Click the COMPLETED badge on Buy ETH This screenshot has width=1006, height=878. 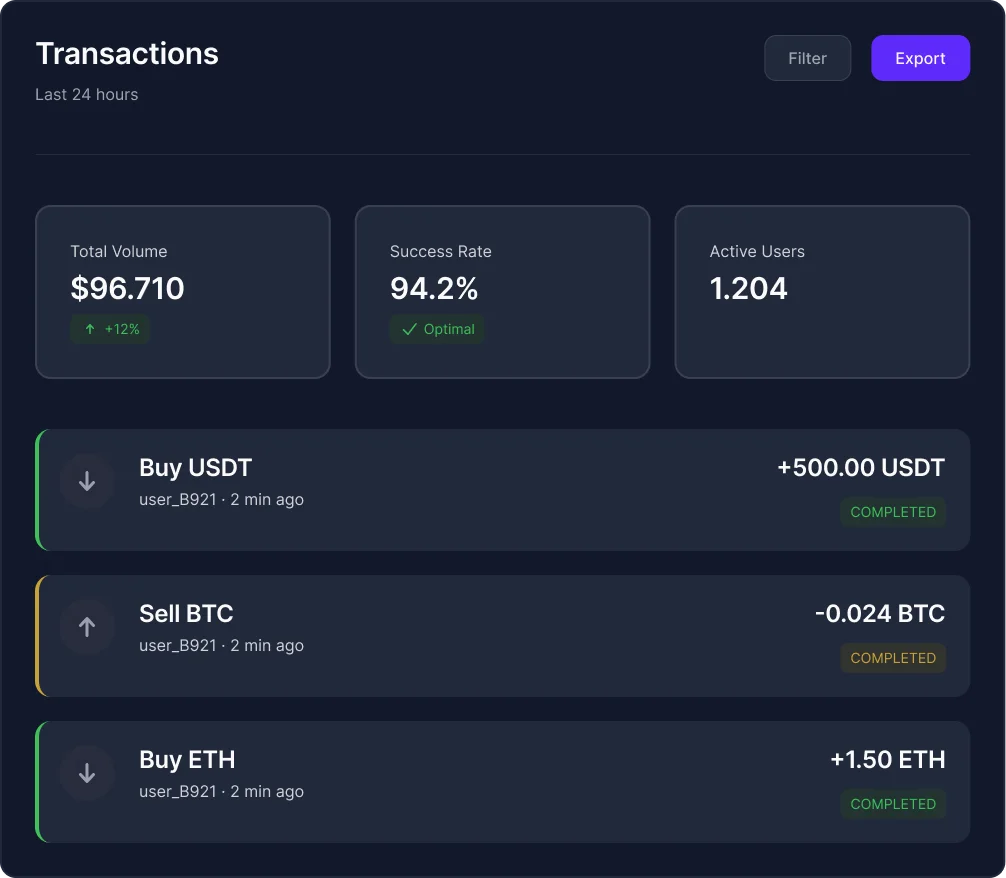tap(893, 804)
